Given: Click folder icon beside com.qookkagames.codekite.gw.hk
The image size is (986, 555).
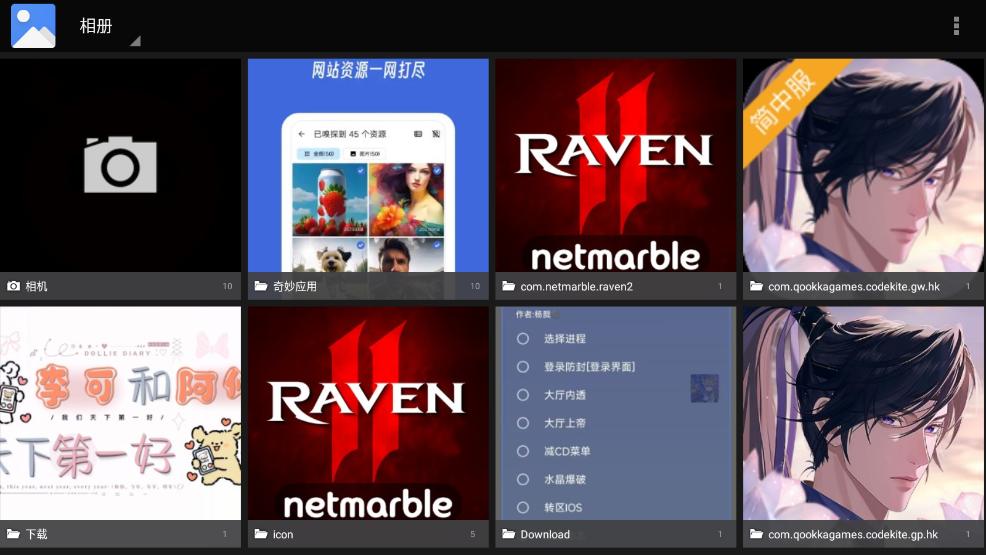Looking at the screenshot, I should (756, 286).
